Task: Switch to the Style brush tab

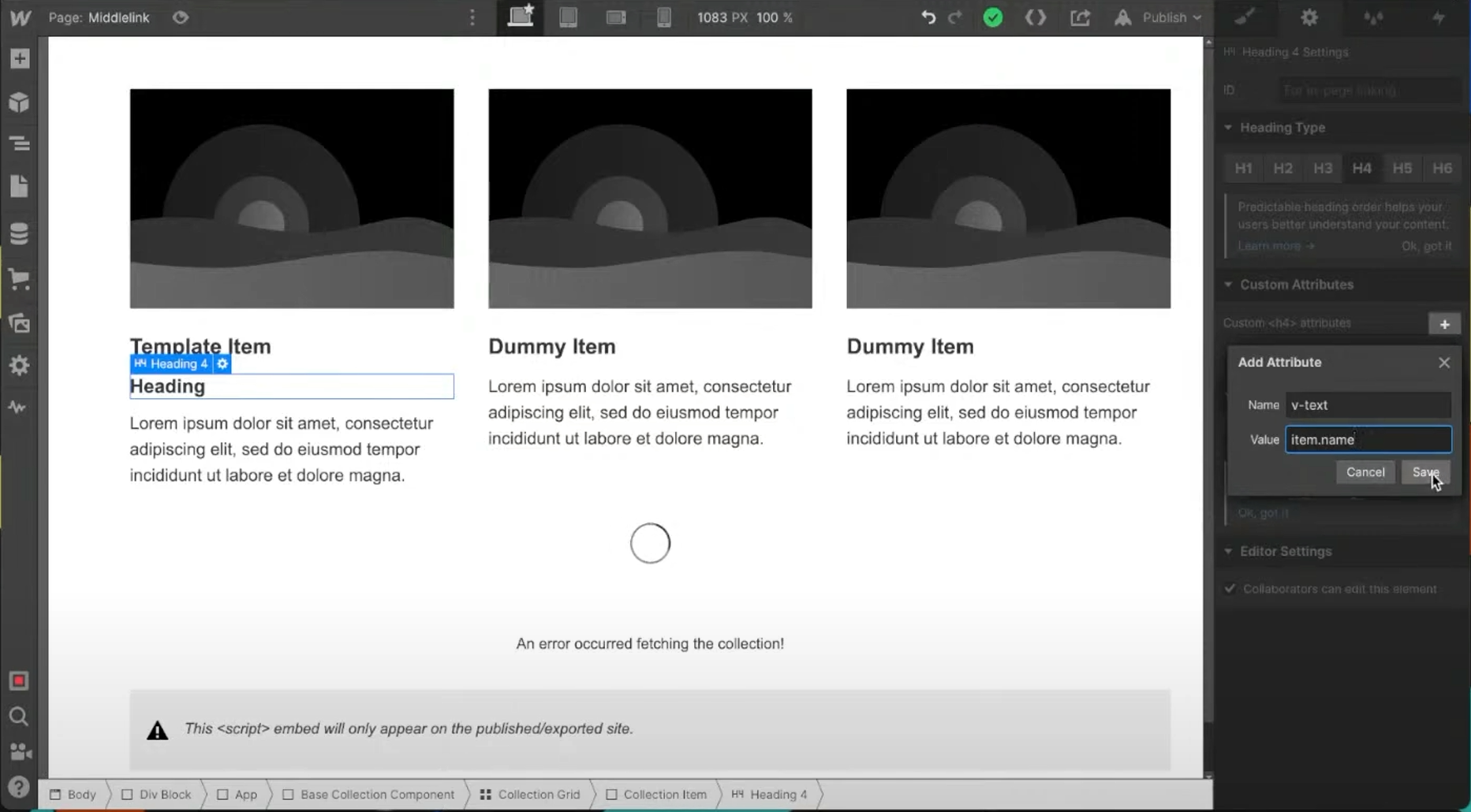Action: point(1245,17)
